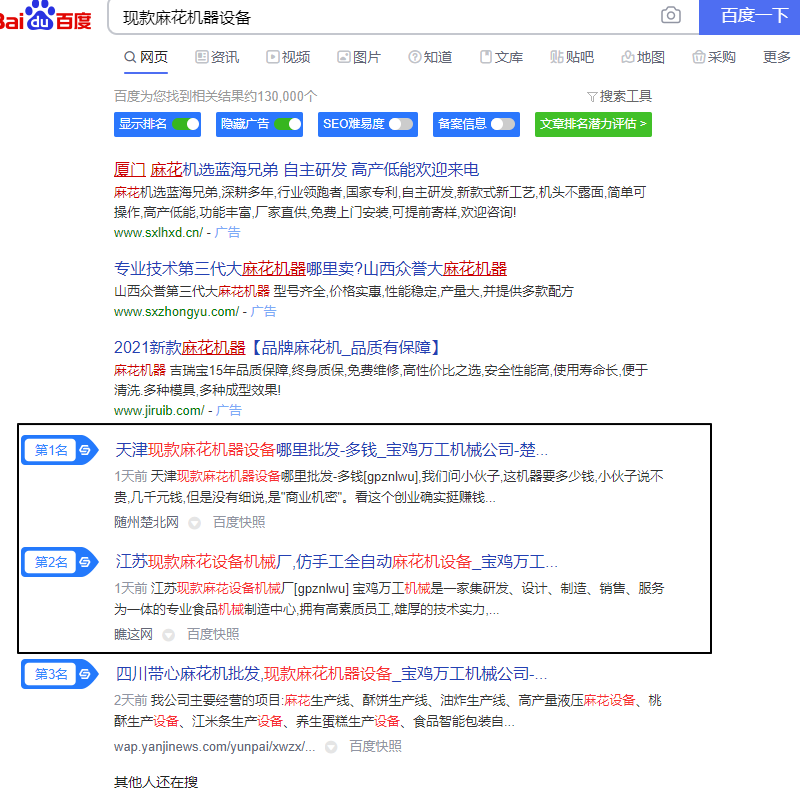Switch to the 地图 tab
This screenshot has height=800, width=800.
click(643, 57)
